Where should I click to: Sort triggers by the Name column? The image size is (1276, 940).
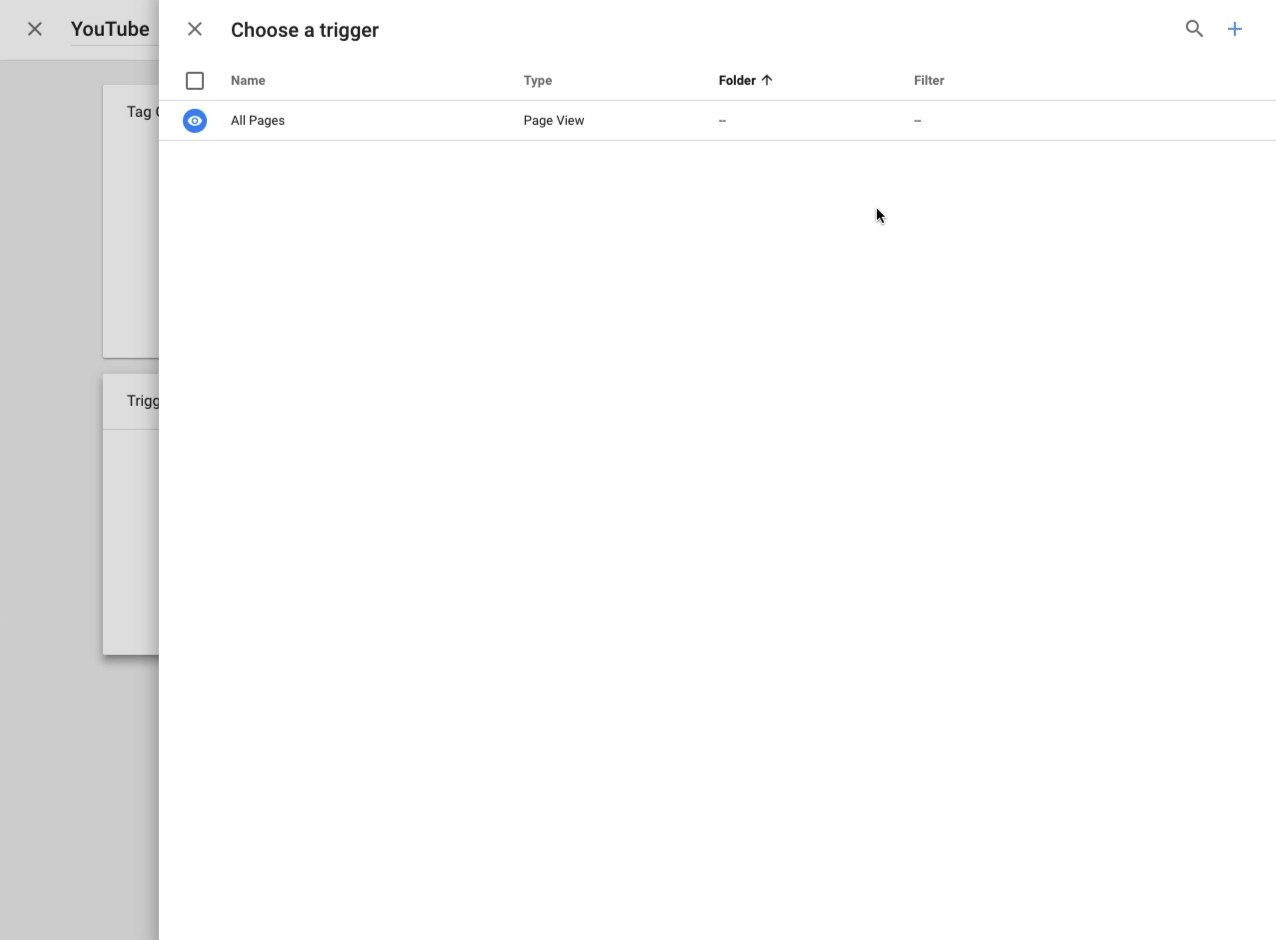click(x=248, y=80)
